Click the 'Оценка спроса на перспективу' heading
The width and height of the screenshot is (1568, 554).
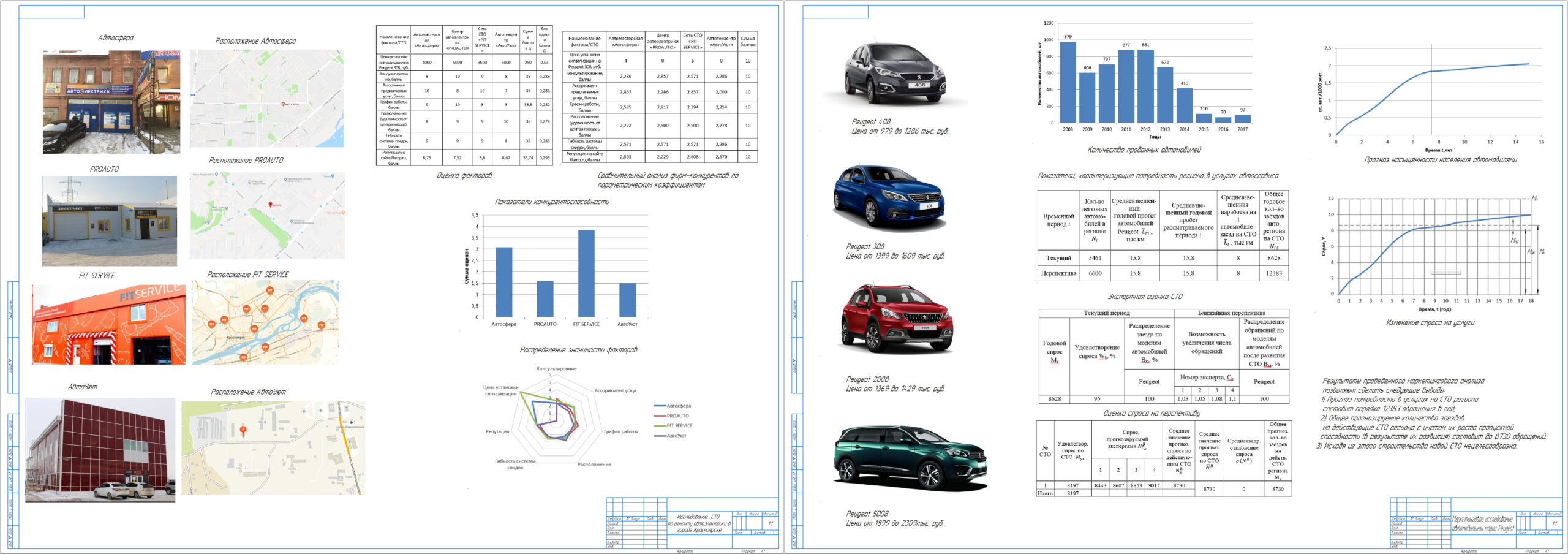point(1151,414)
